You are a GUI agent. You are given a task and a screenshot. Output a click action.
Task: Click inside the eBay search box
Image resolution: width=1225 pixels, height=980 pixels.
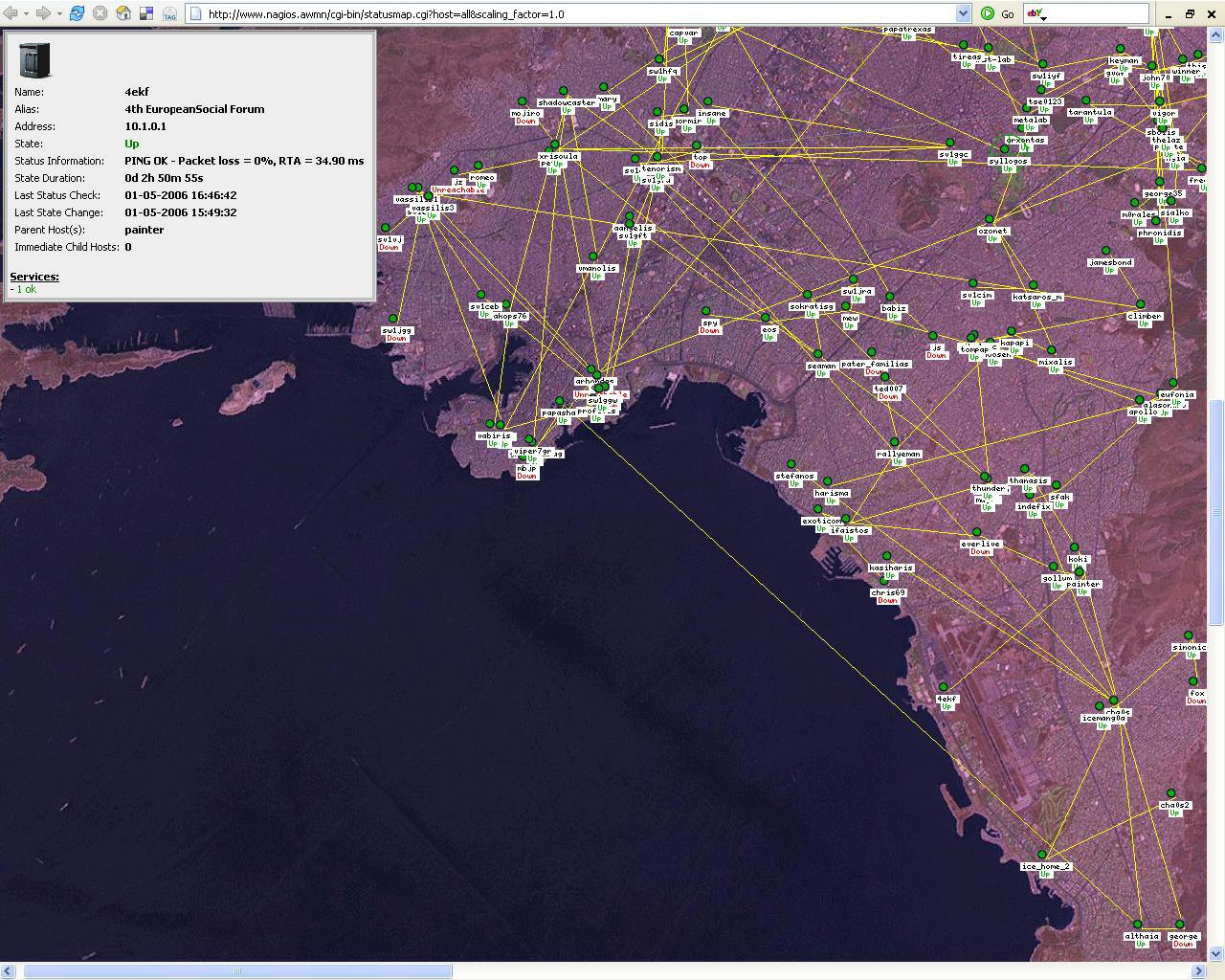coord(1098,13)
